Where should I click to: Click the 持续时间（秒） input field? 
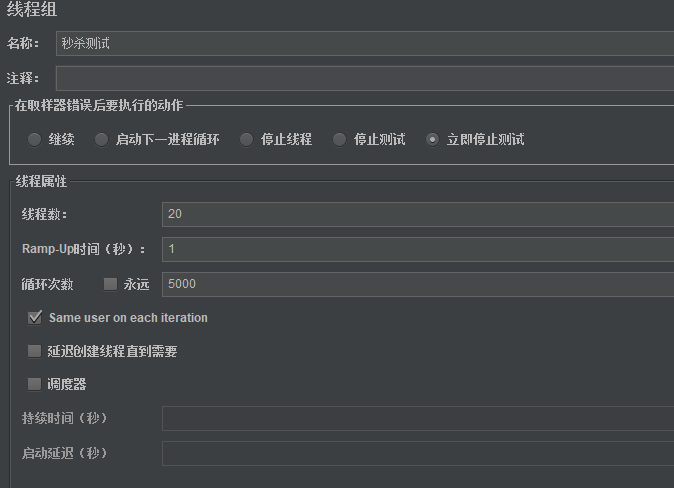tap(418, 418)
